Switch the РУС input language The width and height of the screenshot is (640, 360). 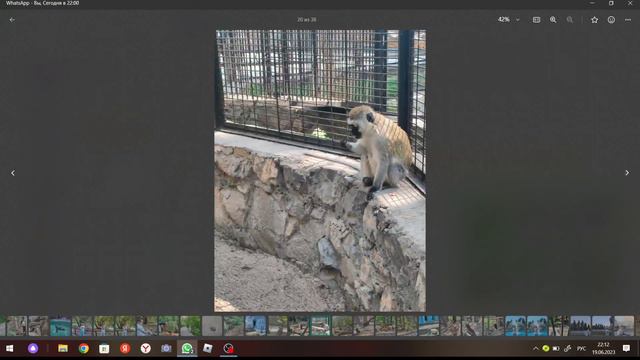click(x=581, y=349)
